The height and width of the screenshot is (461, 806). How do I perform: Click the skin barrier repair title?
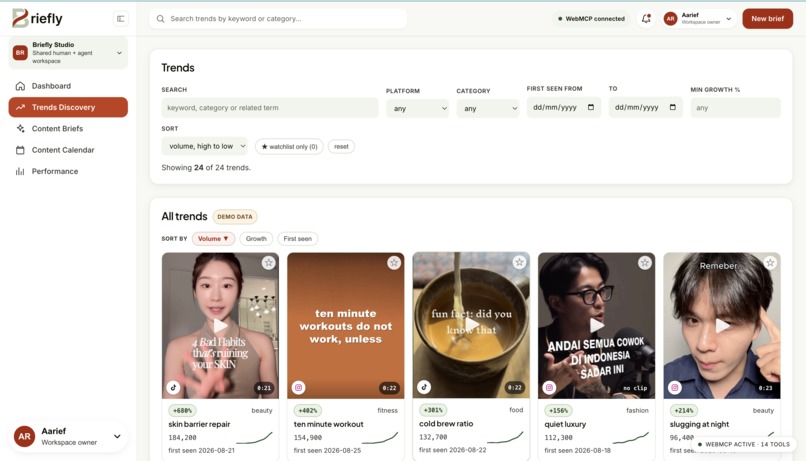pyautogui.click(x=199, y=424)
